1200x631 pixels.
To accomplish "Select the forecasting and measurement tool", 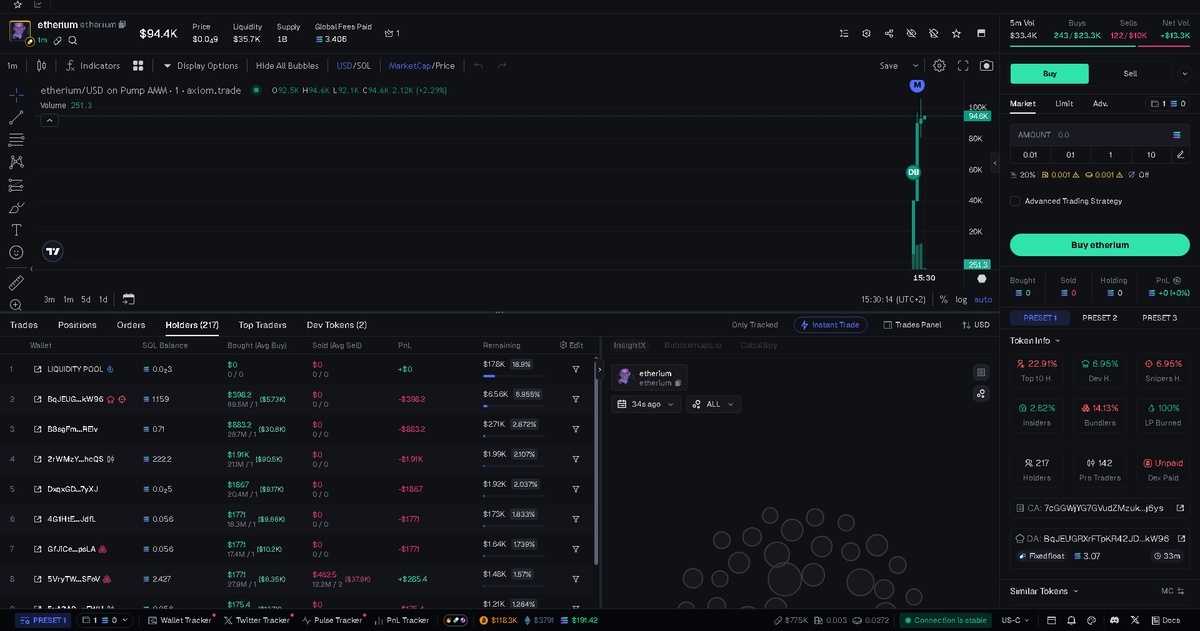I will pyautogui.click(x=16, y=185).
